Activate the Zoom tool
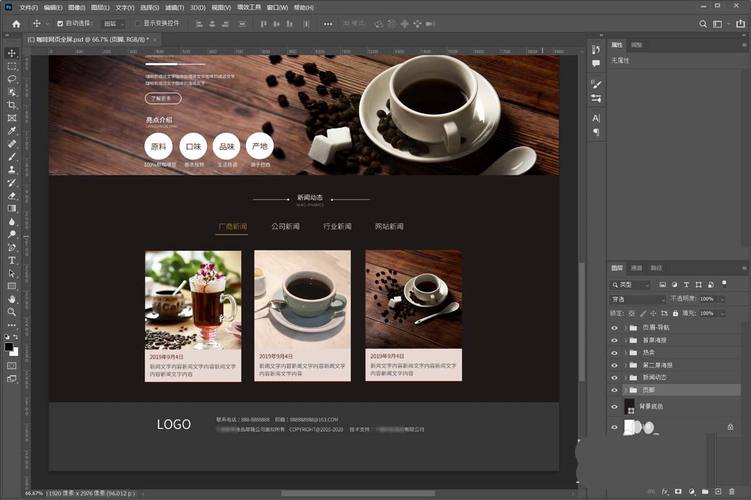Image resolution: width=751 pixels, height=500 pixels. 12,311
